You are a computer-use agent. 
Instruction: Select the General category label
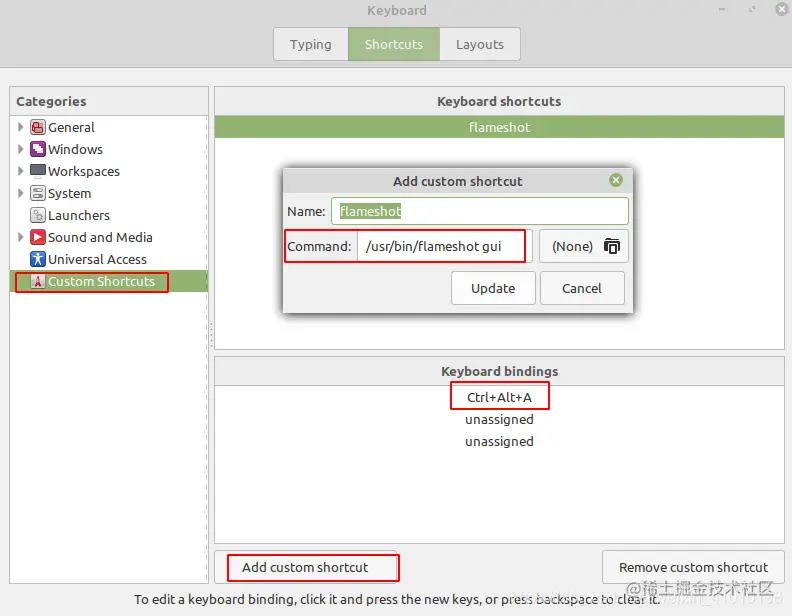71,127
